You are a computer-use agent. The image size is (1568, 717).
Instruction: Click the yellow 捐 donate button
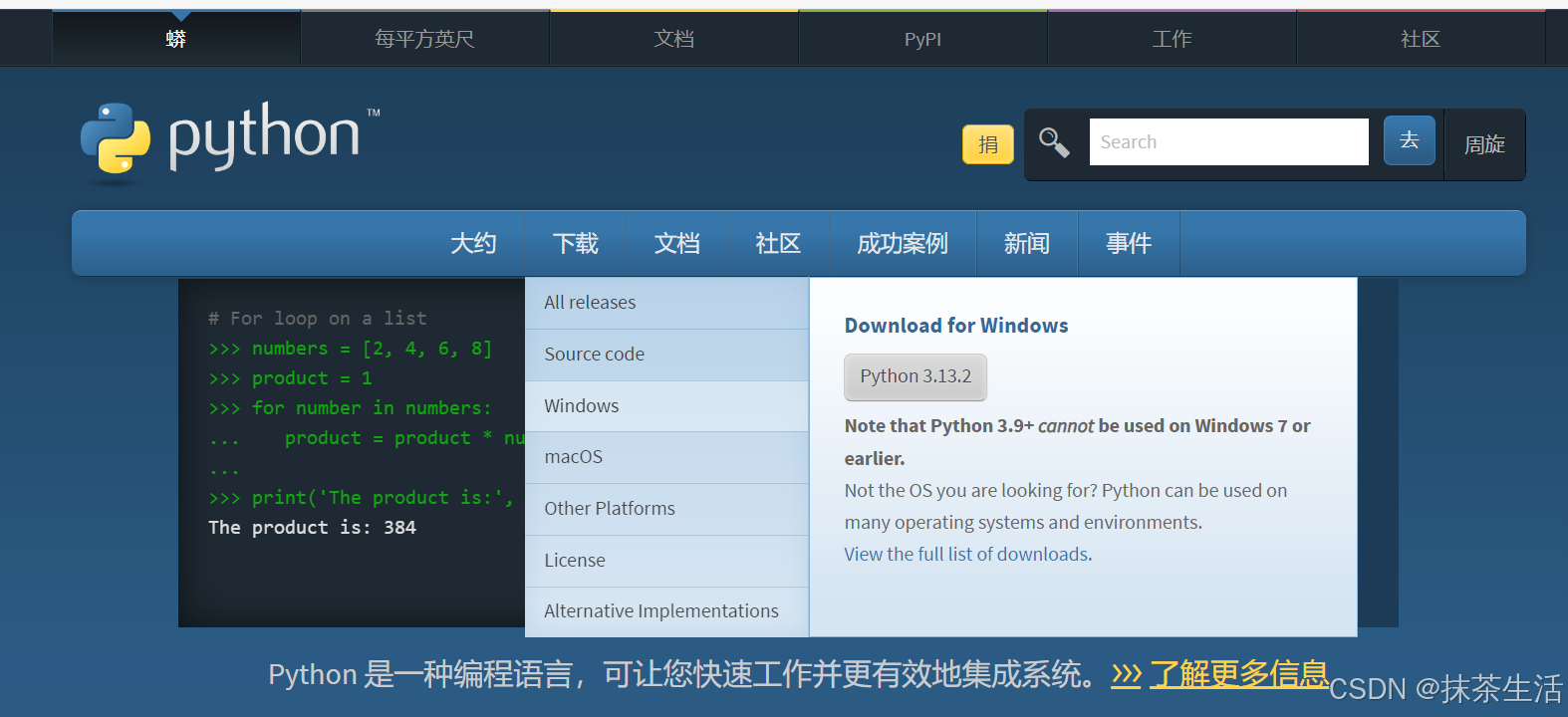(988, 144)
